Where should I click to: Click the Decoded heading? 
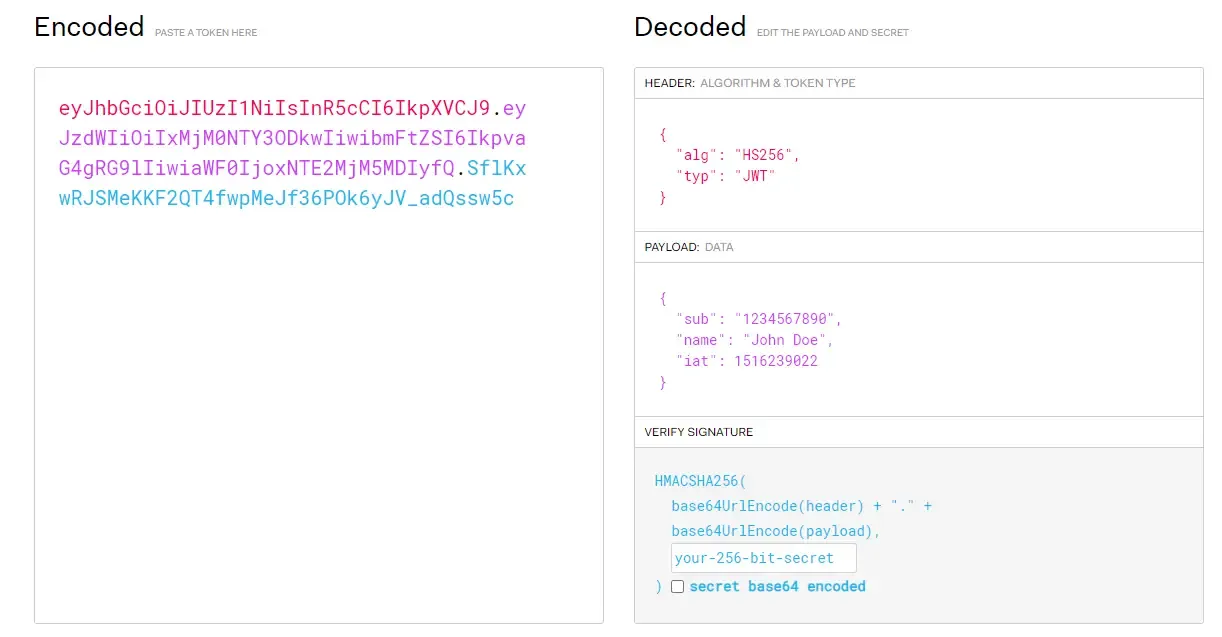(690, 27)
